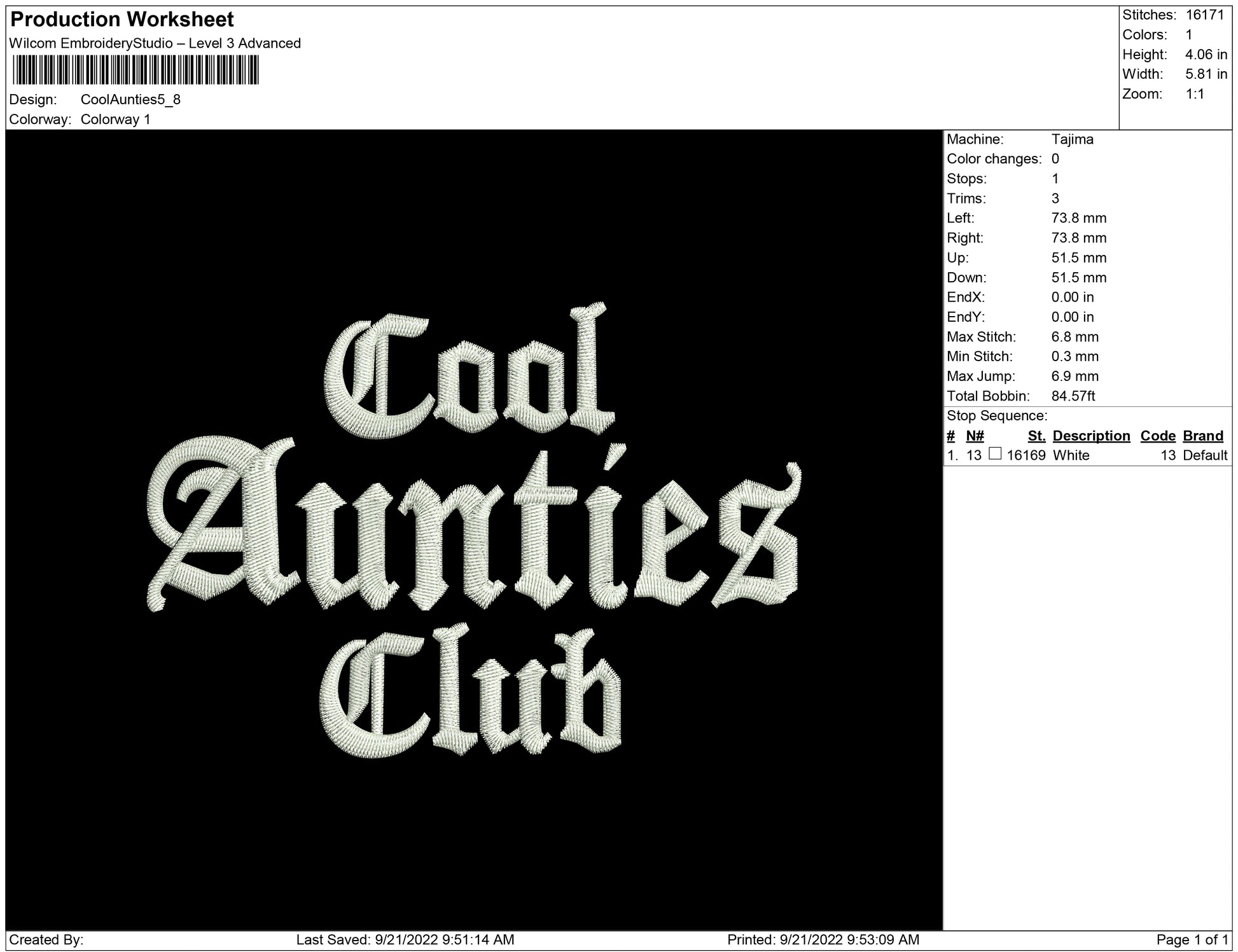Screen dimensions: 1238x952
Task: Click the Description column header
Action: point(1091,436)
